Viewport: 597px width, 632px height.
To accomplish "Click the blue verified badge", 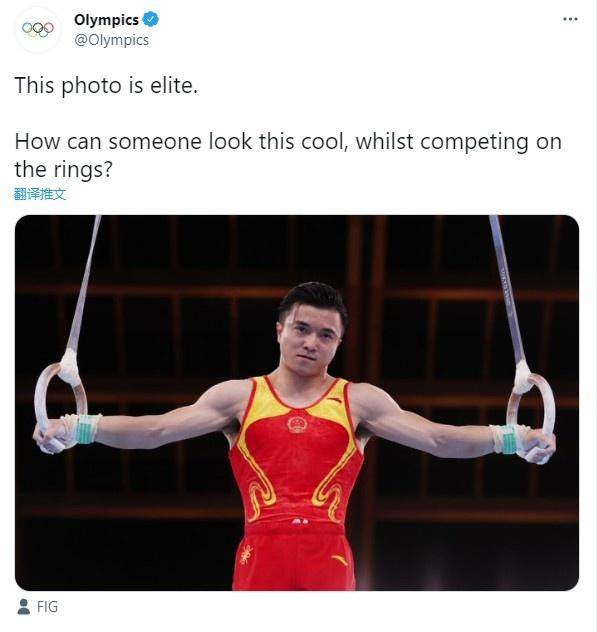I will pyautogui.click(x=151, y=19).
